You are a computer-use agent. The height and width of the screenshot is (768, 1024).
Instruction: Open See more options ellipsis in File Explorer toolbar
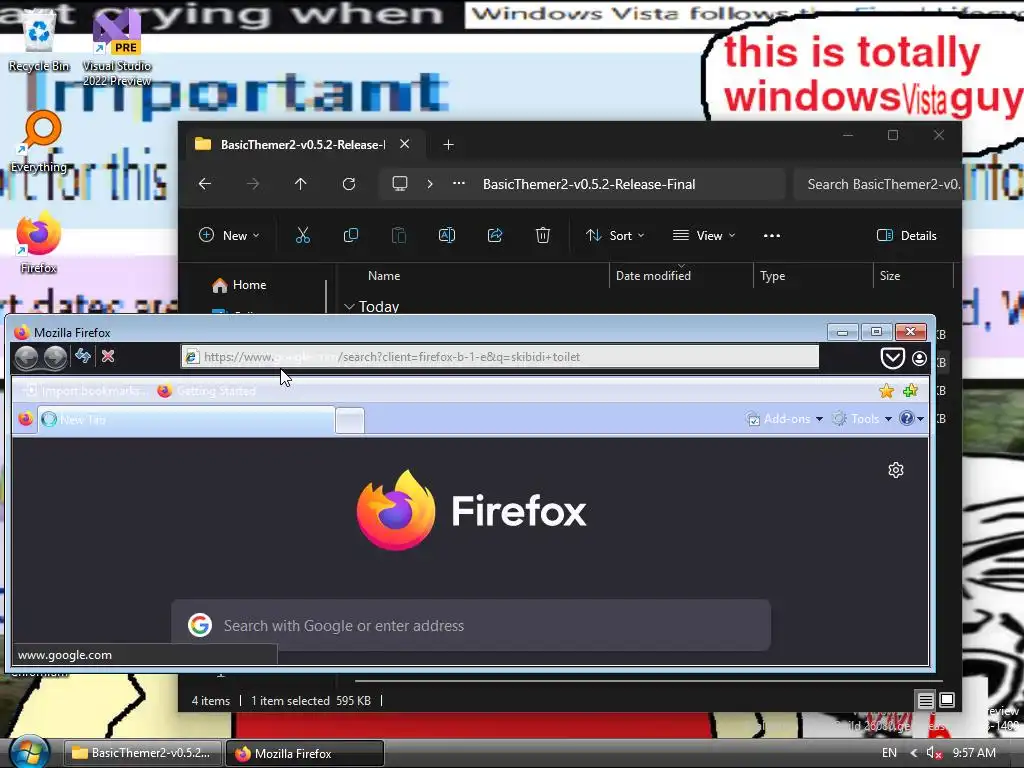(771, 235)
